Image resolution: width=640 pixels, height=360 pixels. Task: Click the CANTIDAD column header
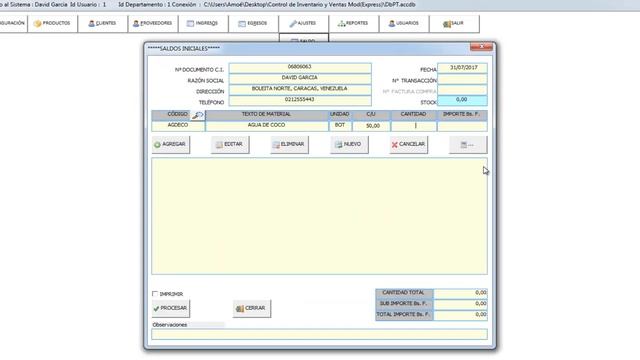(413, 115)
